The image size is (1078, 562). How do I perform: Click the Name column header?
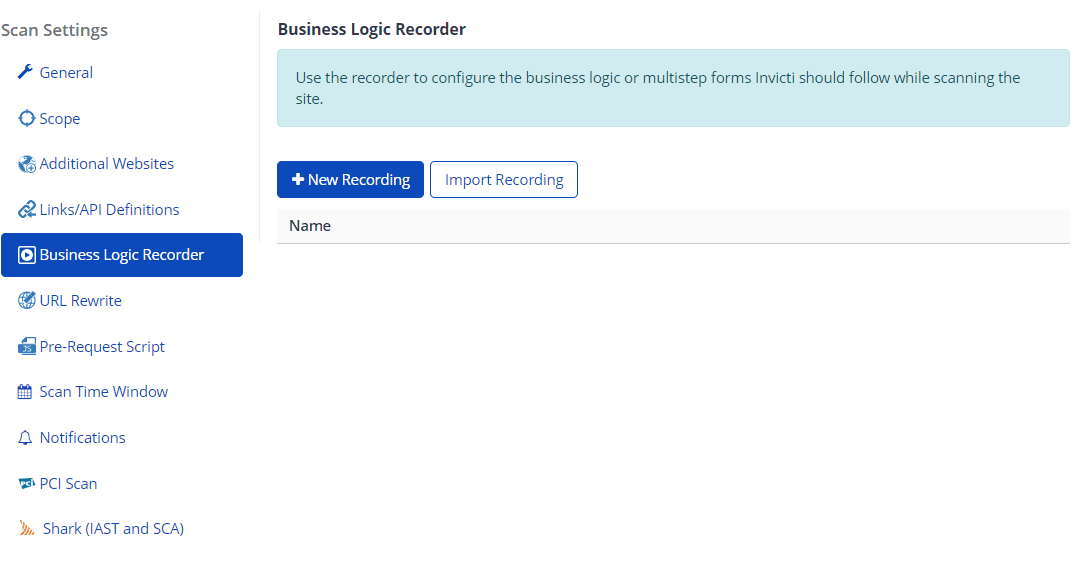pyautogui.click(x=310, y=226)
